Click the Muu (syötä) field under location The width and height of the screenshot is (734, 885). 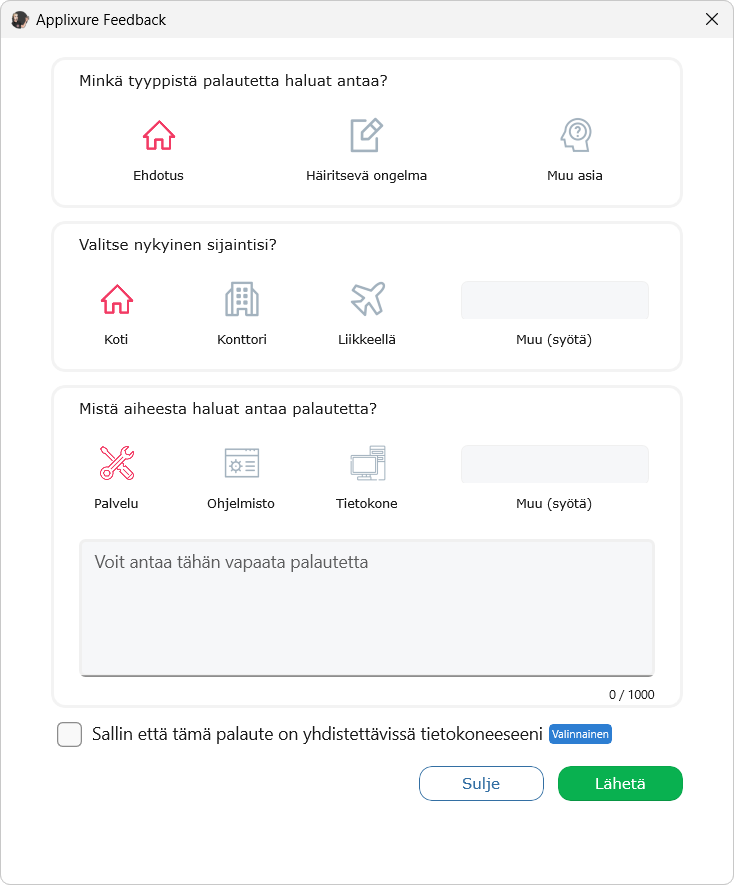click(x=554, y=299)
